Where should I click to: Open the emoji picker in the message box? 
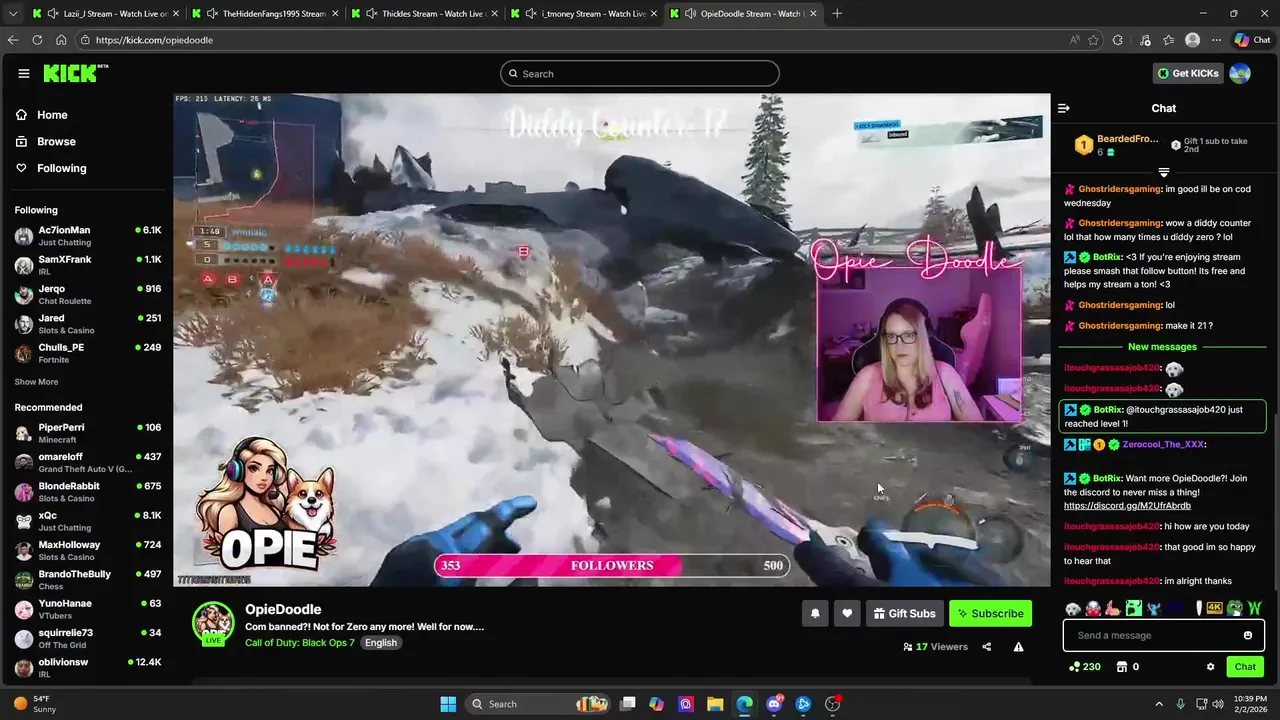(x=1247, y=635)
